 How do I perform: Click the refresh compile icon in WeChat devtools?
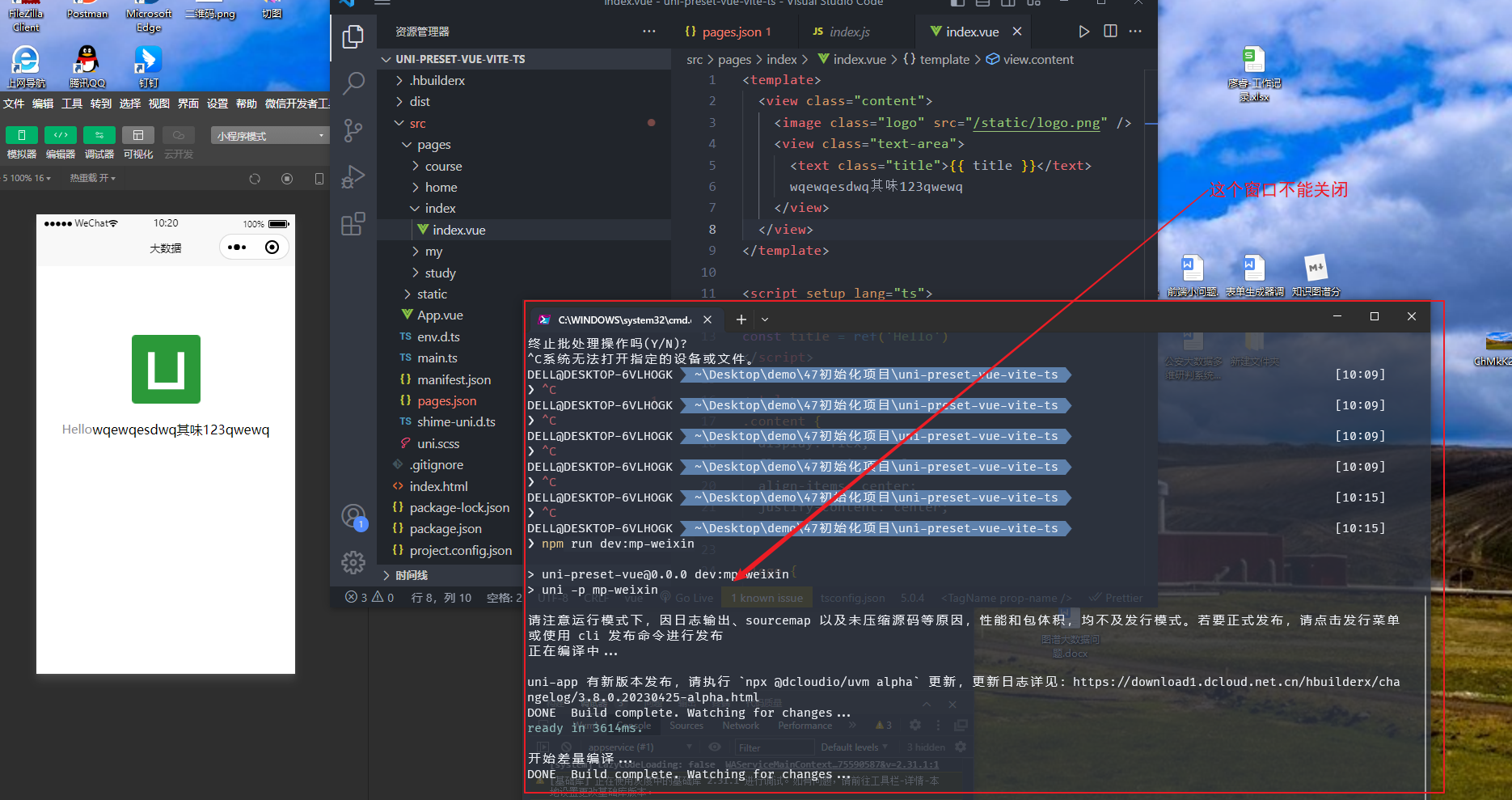coord(255,179)
